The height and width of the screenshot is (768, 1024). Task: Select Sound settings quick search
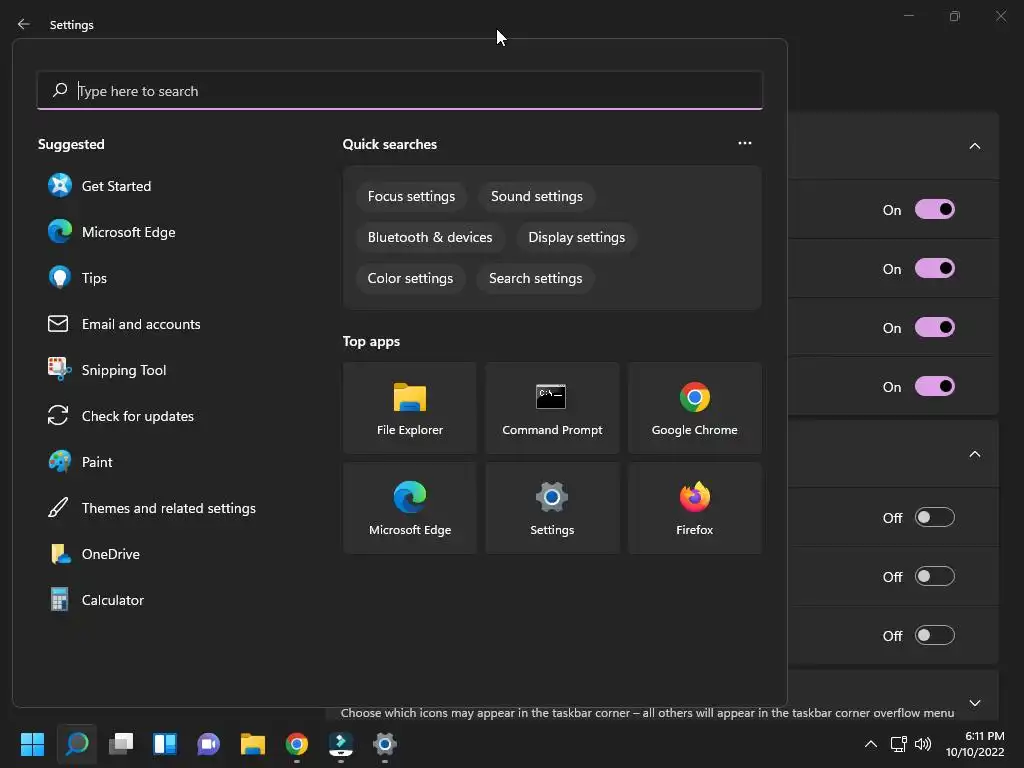tap(537, 197)
